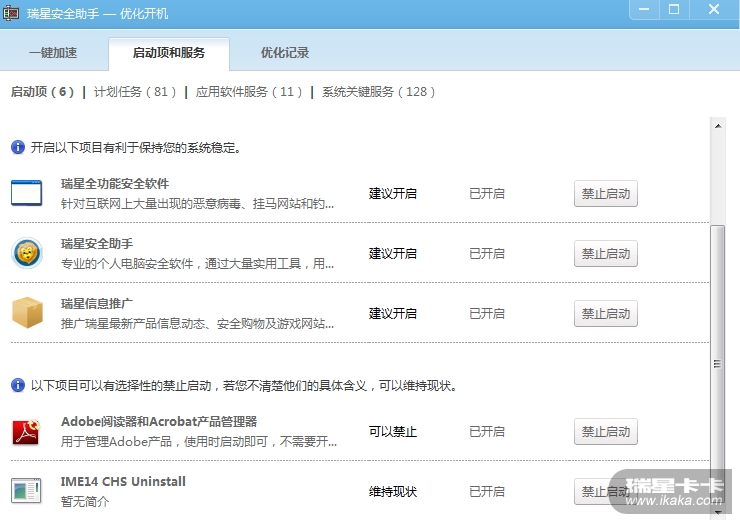
Task: Open the 优化记录 tab
Action: pos(285,52)
